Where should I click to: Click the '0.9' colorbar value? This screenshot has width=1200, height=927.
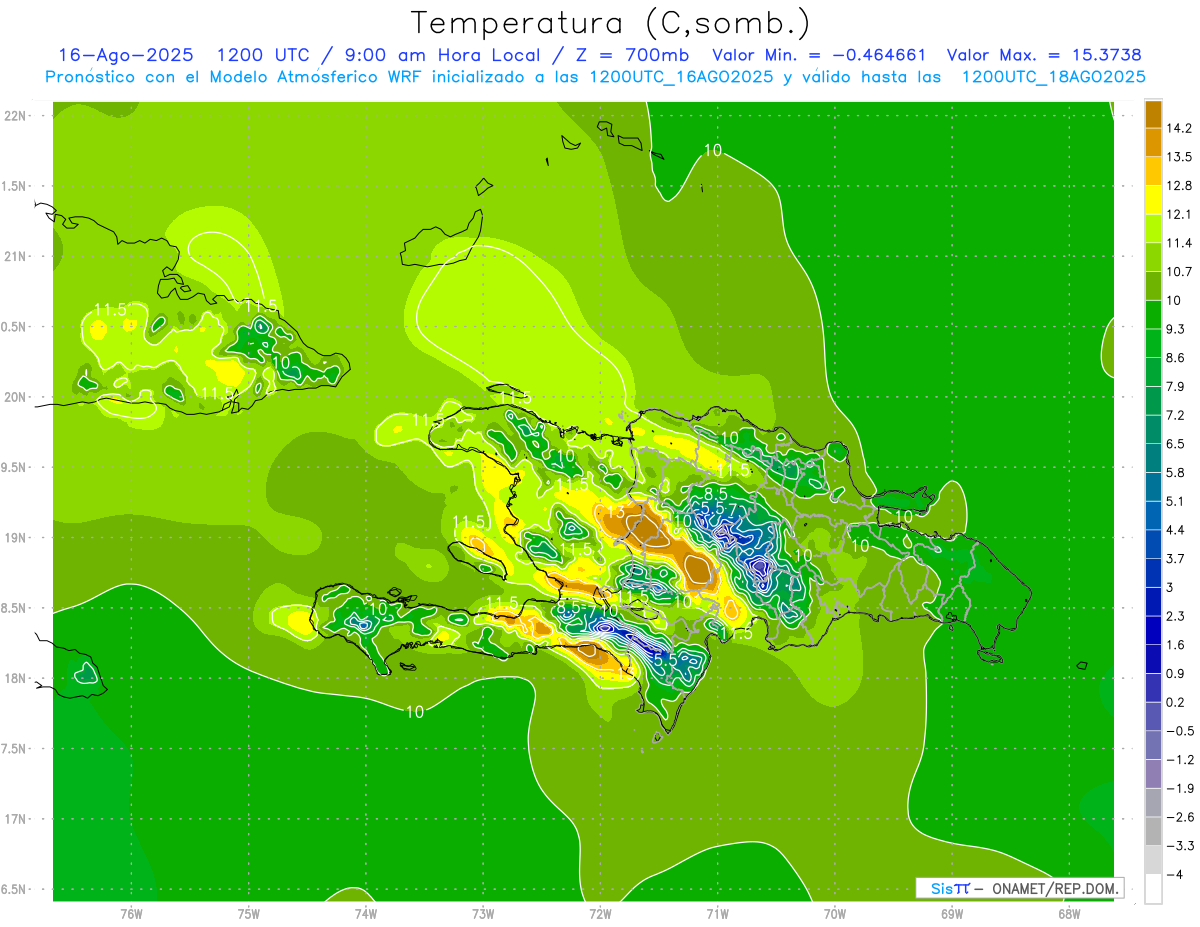pyautogui.click(x=1176, y=674)
